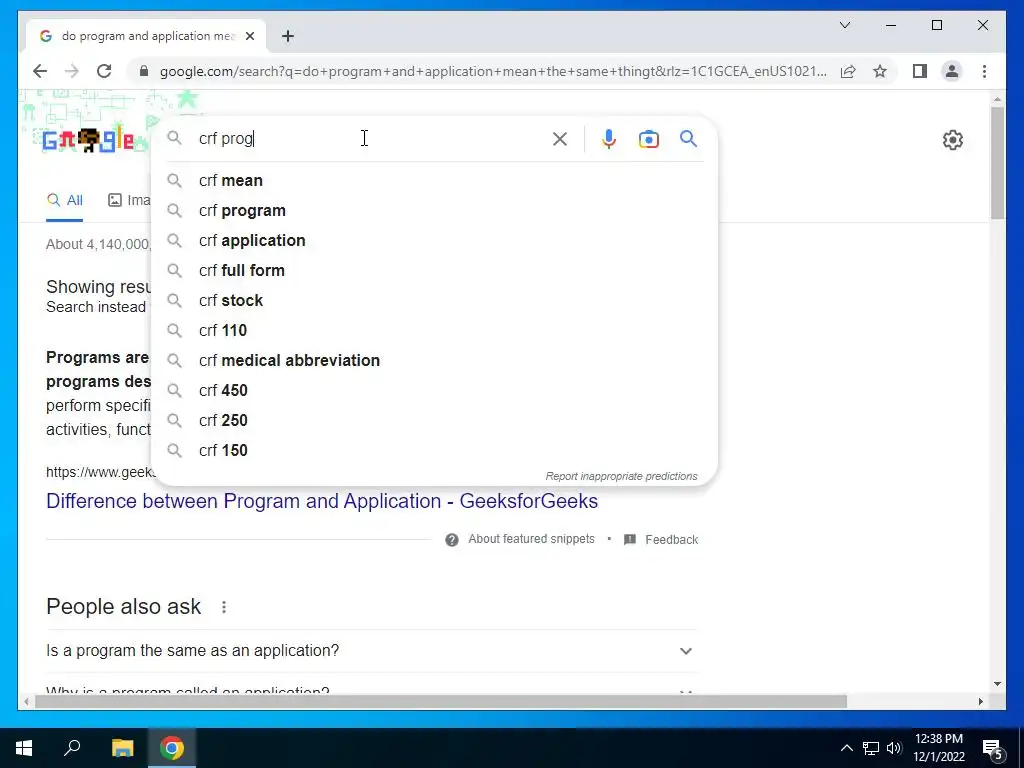Click horizontal scrollbar right arrow
The image size is (1024, 768).
coord(981,701)
